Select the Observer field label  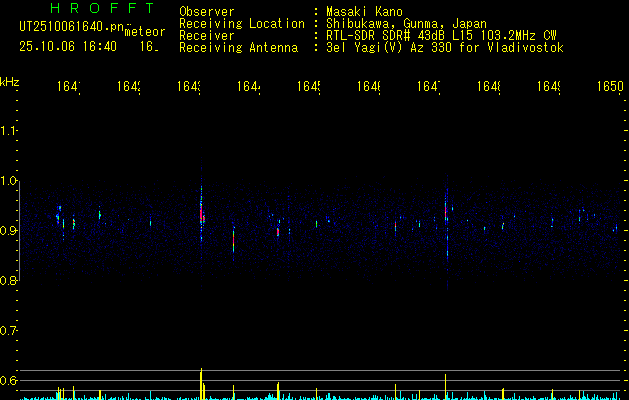pos(207,12)
